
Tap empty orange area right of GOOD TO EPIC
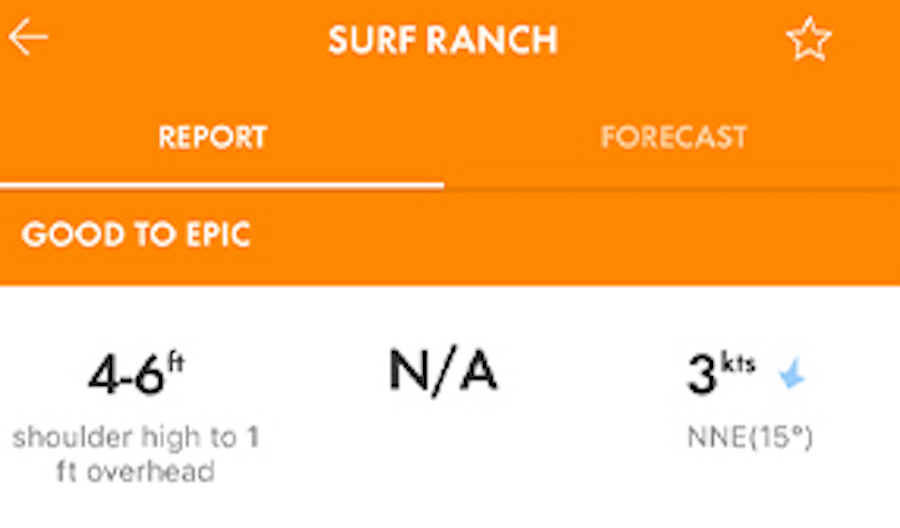(600, 236)
